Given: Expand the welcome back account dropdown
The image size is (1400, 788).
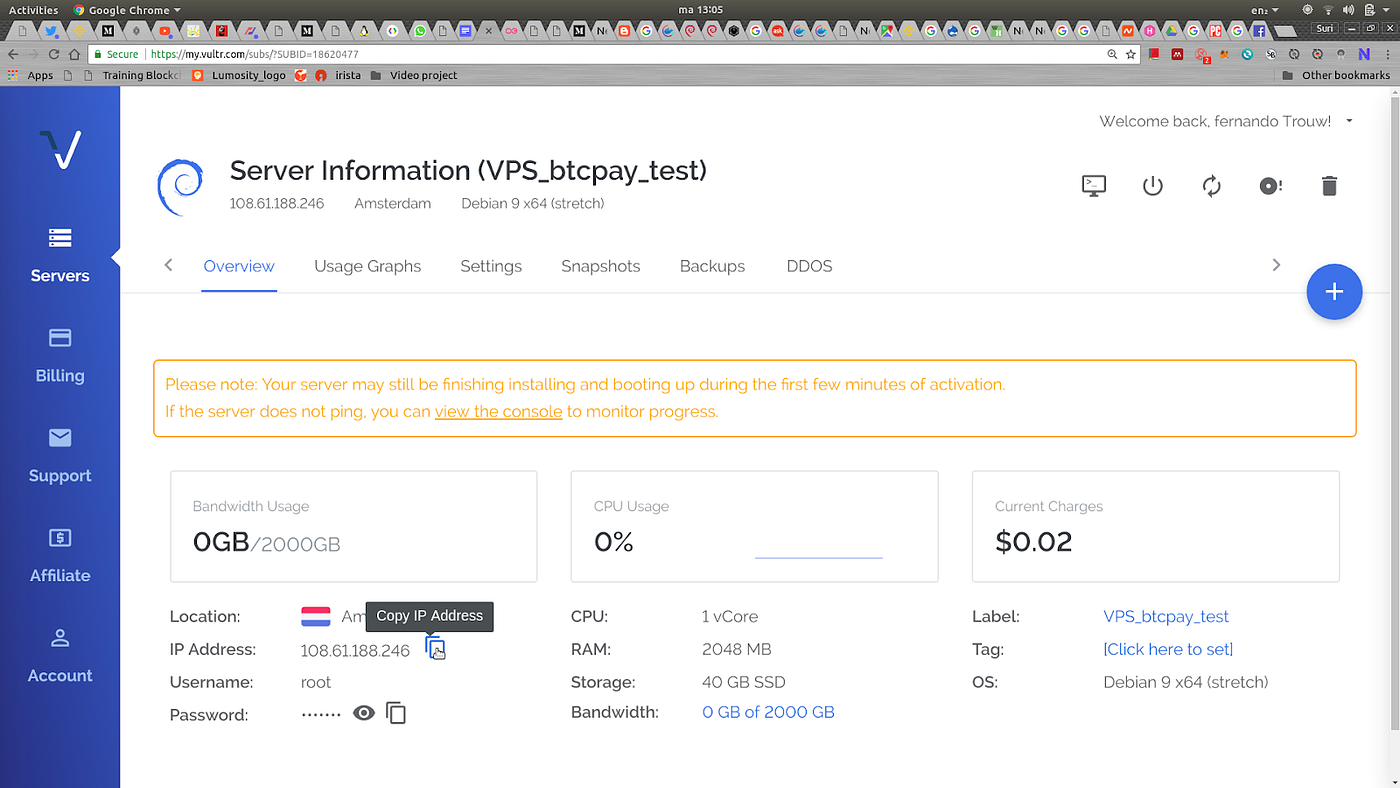Looking at the screenshot, I should point(1348,120).
